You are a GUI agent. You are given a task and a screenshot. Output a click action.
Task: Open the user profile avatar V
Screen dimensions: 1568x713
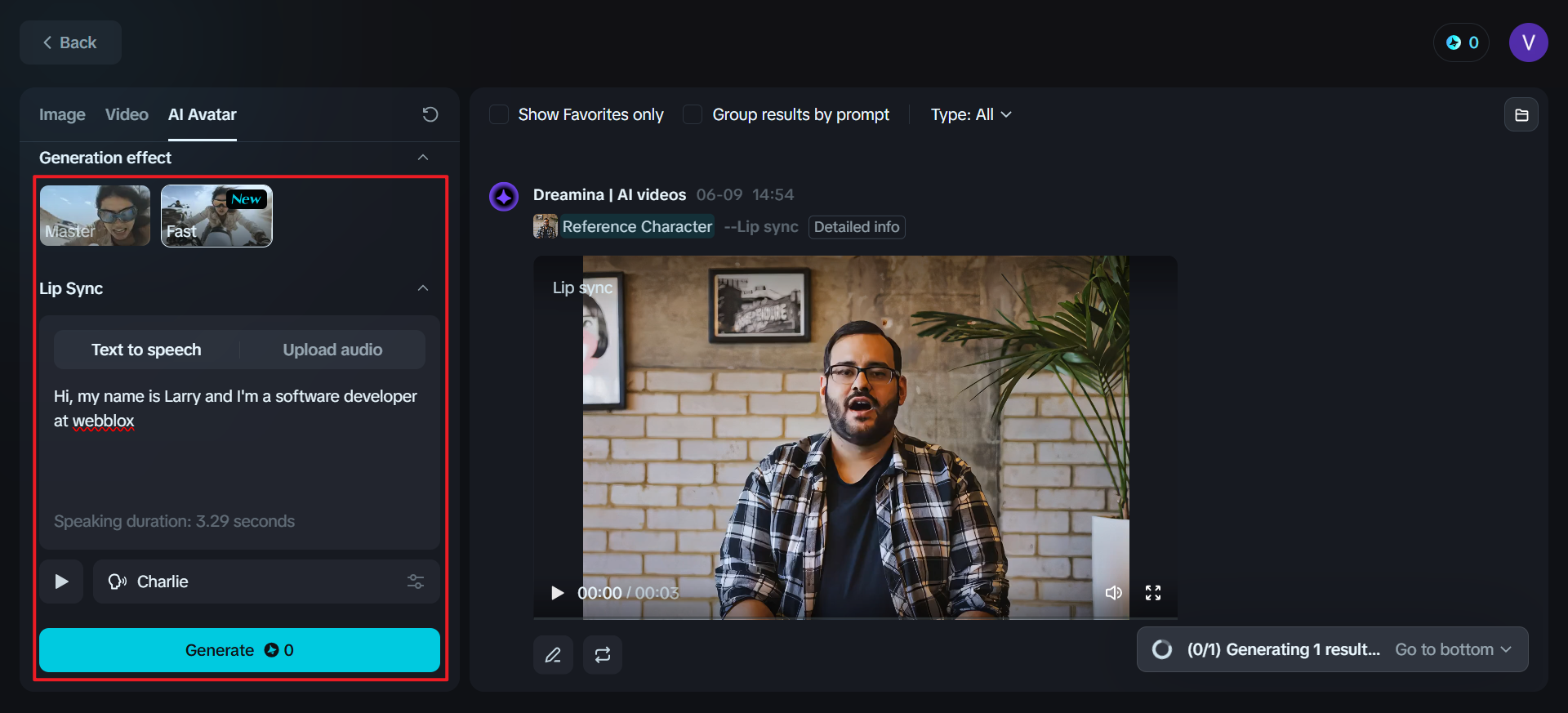1528,42
